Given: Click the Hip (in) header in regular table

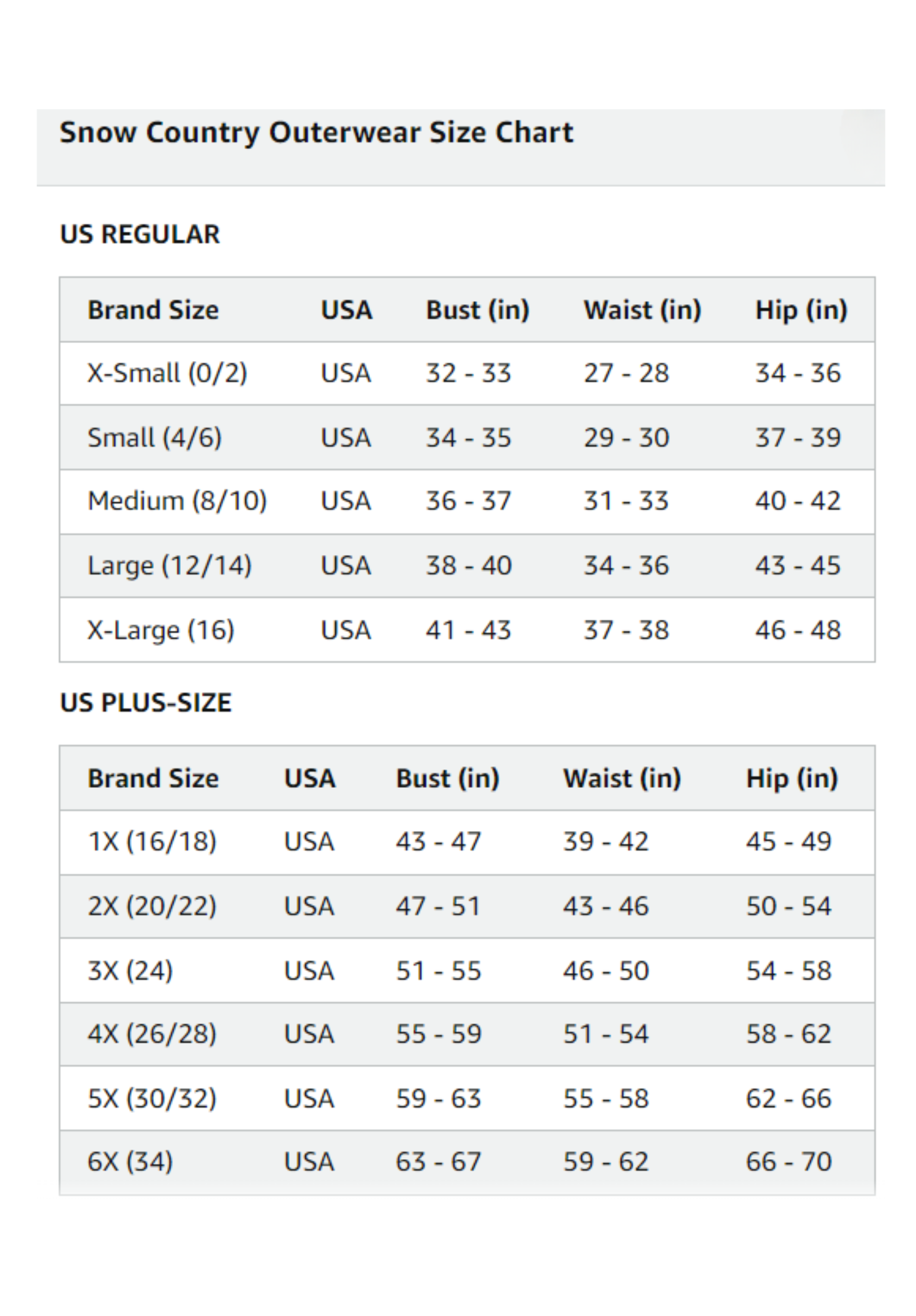Looking at the screenshot, I should (801, 310).
